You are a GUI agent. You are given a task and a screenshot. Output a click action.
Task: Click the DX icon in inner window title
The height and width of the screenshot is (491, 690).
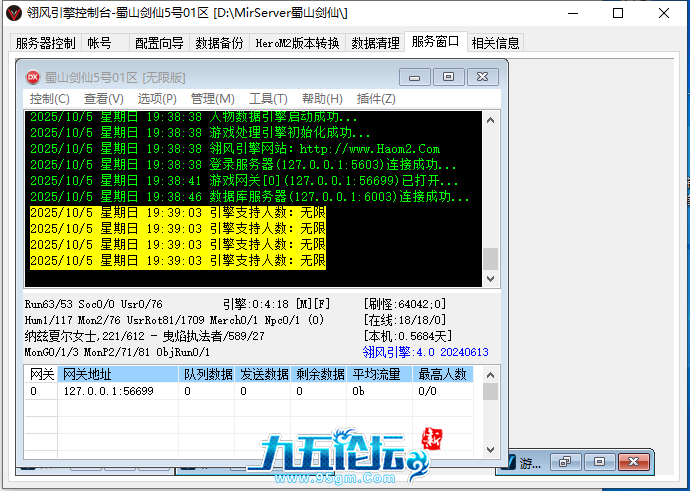click(x=32, y=77)
